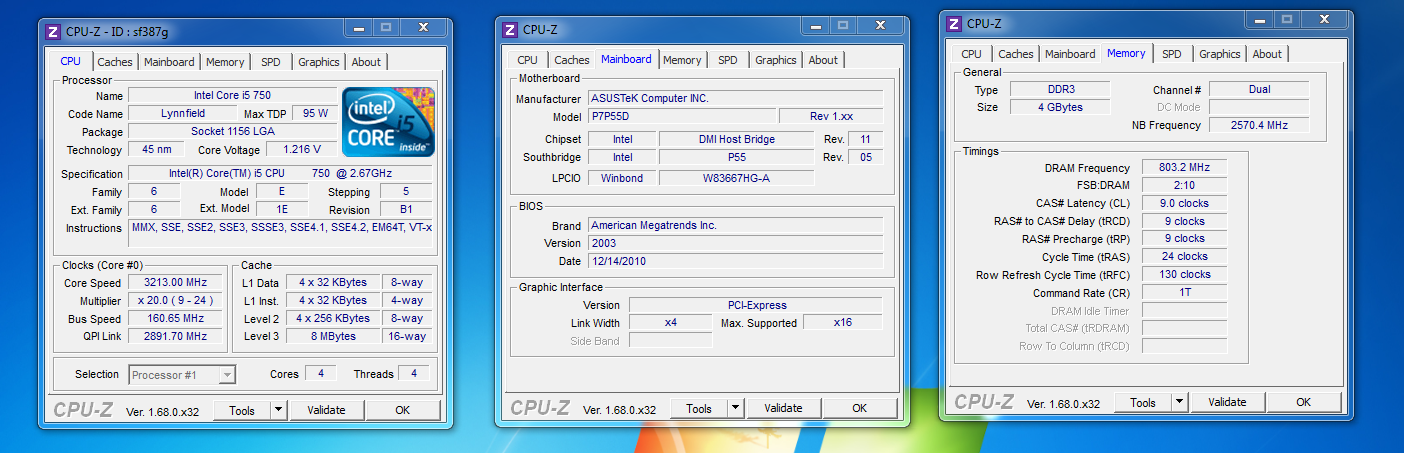The image size is (1404, 453).
Task: Select CPU tab in the Mainboard window
Action: coord(527,60)
